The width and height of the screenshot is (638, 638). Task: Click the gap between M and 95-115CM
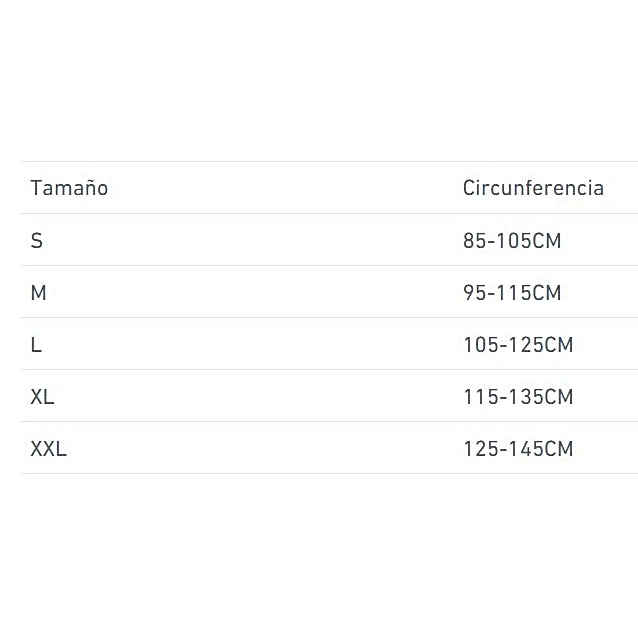(250, 293)
